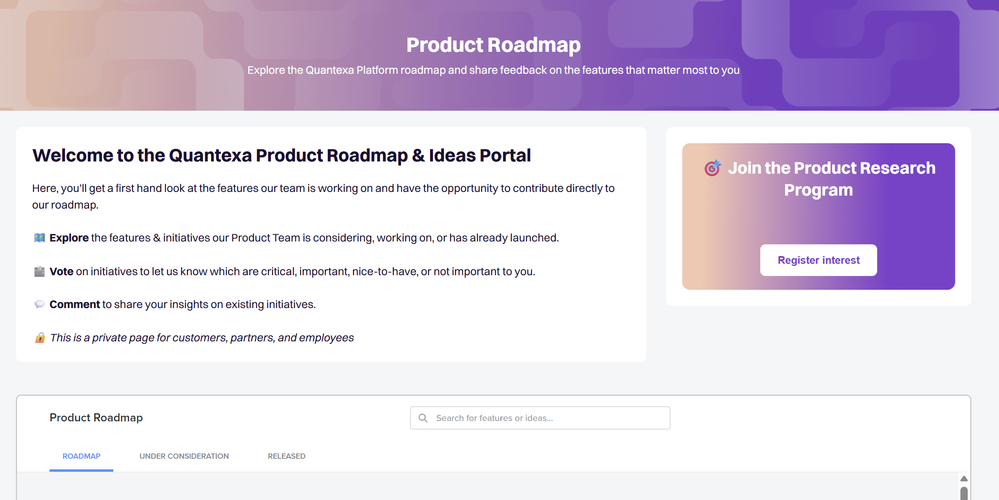Image resolution: width=999 pixels, height=500 pixels.
Task: Click the target emoji on Research Program card
Action: (x=712, y=169)
